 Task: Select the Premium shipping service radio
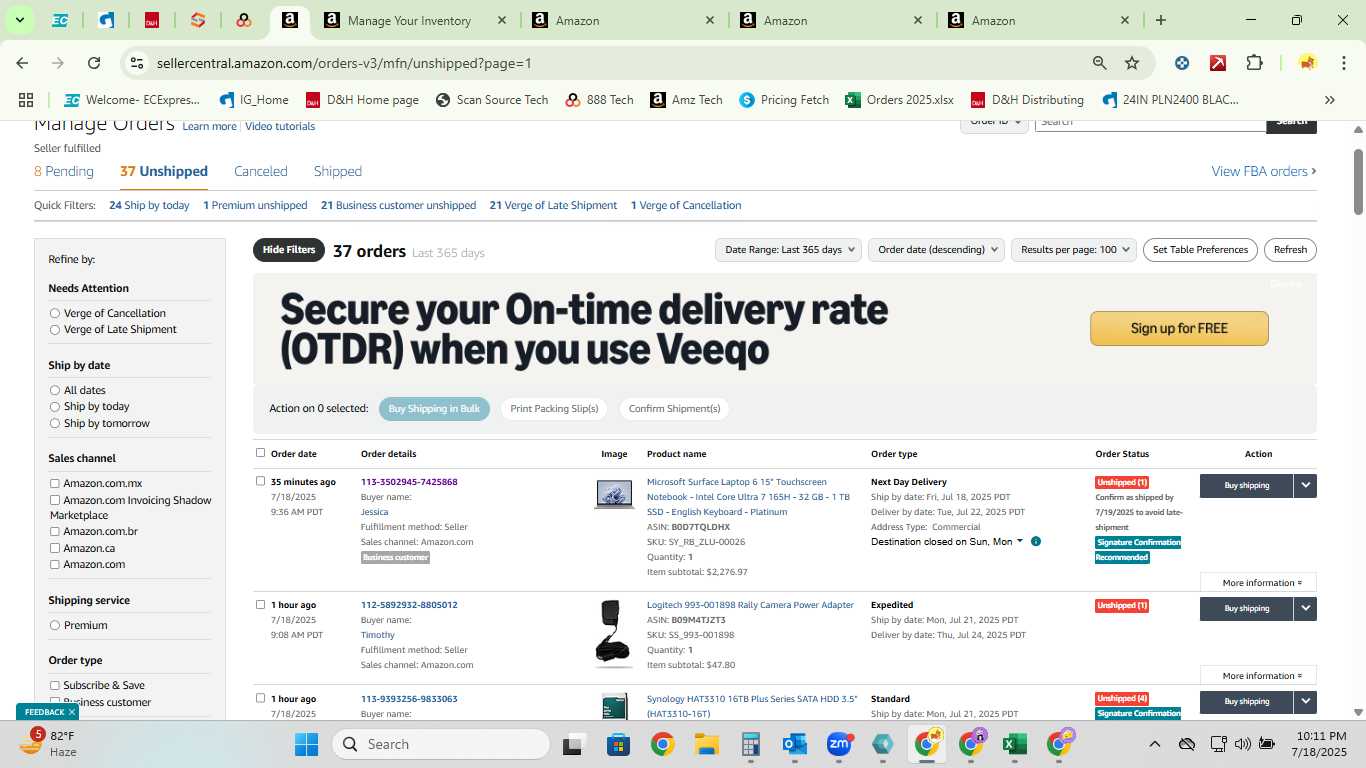(55, 625)
